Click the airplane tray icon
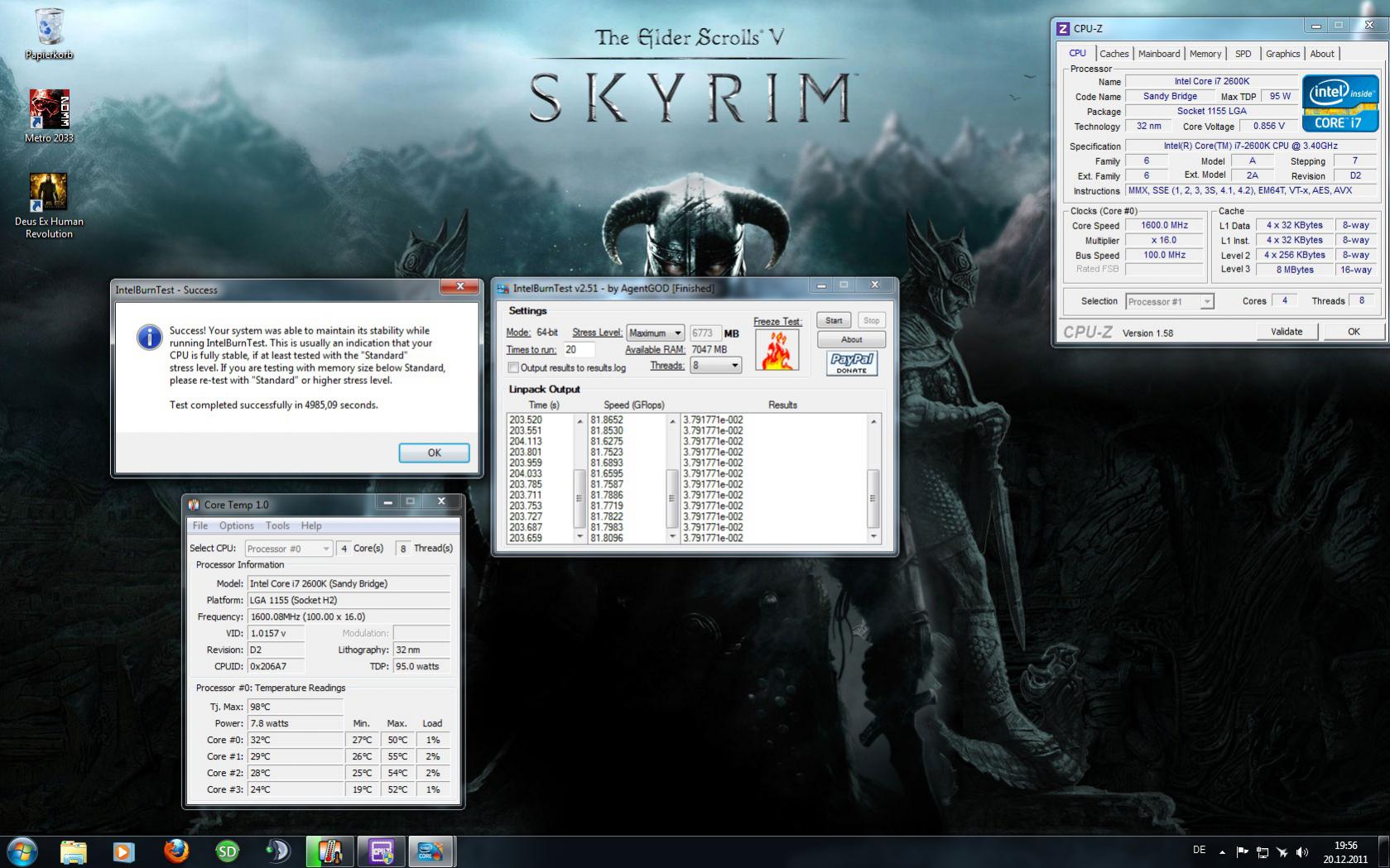The height and width of the screenshot is (868, 1390). pyautogui.click(x=1282, y=851)
